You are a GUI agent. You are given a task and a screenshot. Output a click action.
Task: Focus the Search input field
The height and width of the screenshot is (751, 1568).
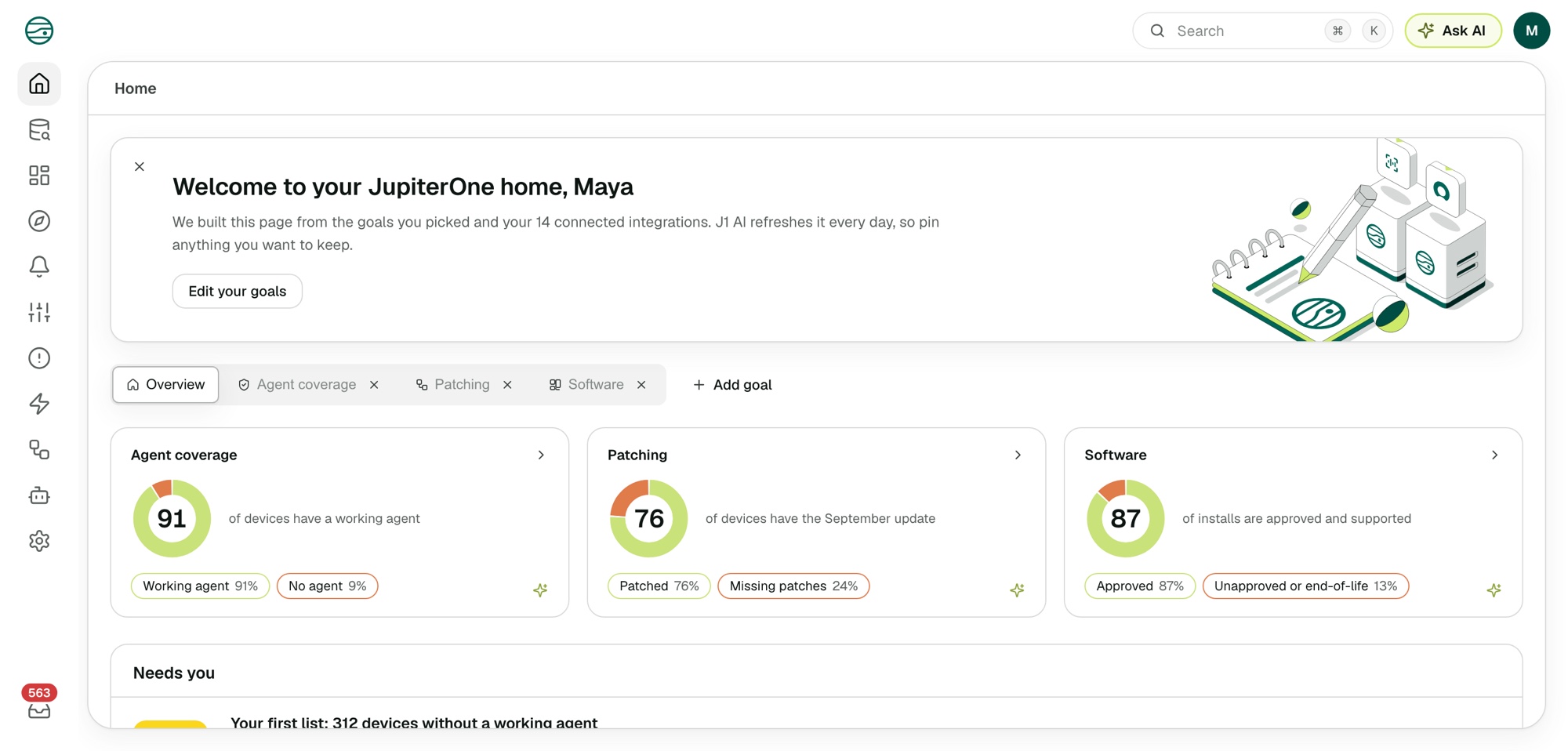[1262, 31]
